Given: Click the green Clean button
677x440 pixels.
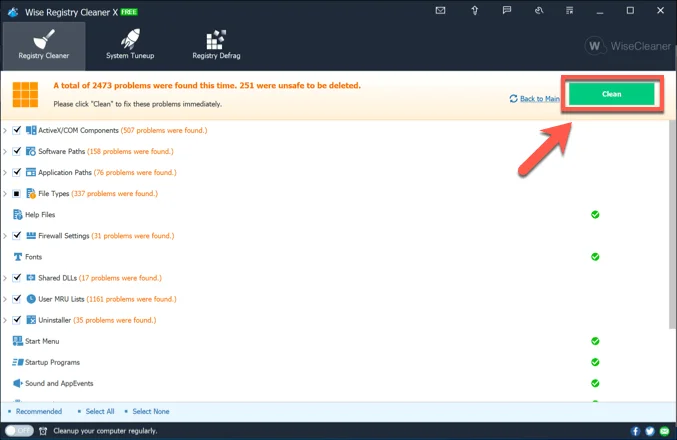Looking at the screenshot, I should click(x=611, y=94).
